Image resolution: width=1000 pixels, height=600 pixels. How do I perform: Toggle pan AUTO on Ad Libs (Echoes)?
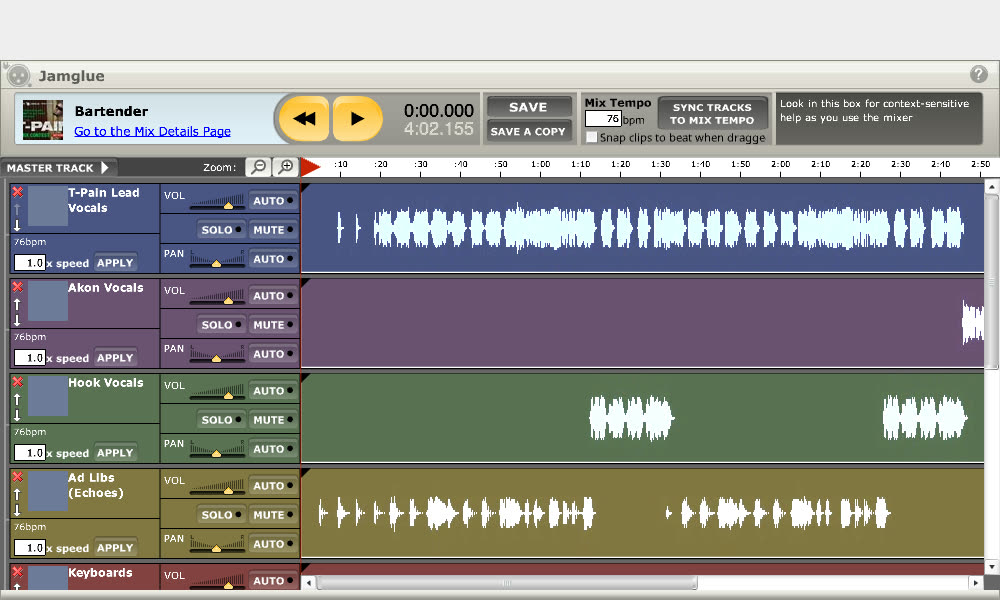click(x=273, y=544)
